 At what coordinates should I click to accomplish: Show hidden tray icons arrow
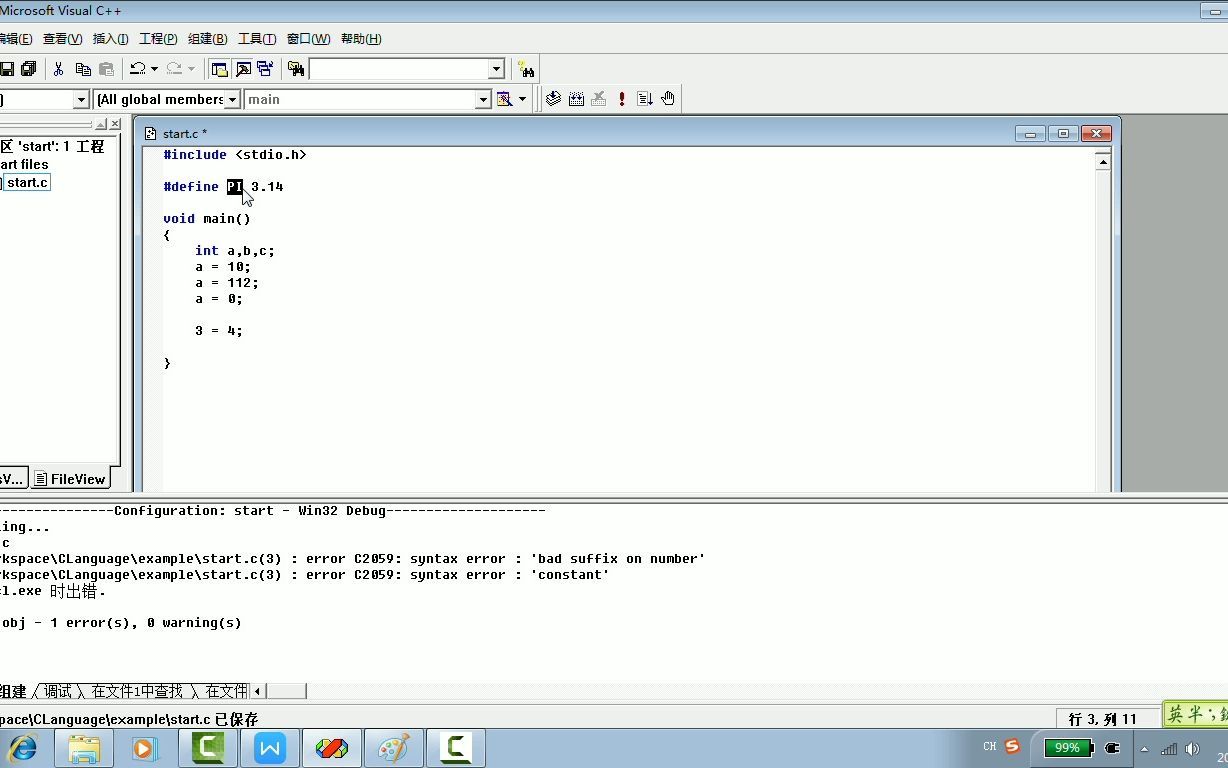click(1144, 748)
